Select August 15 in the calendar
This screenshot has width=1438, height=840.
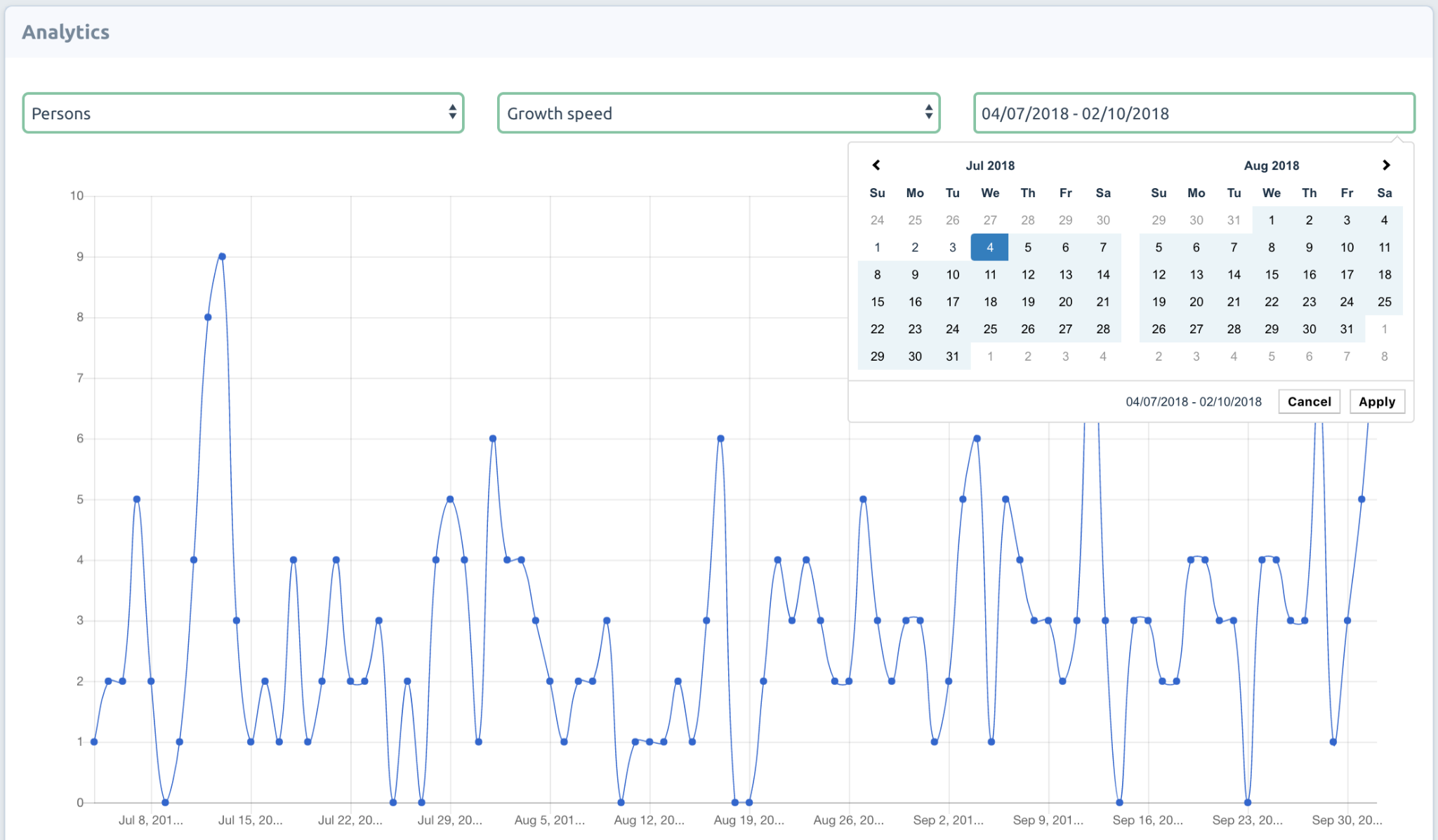(x=1271, y=274)
